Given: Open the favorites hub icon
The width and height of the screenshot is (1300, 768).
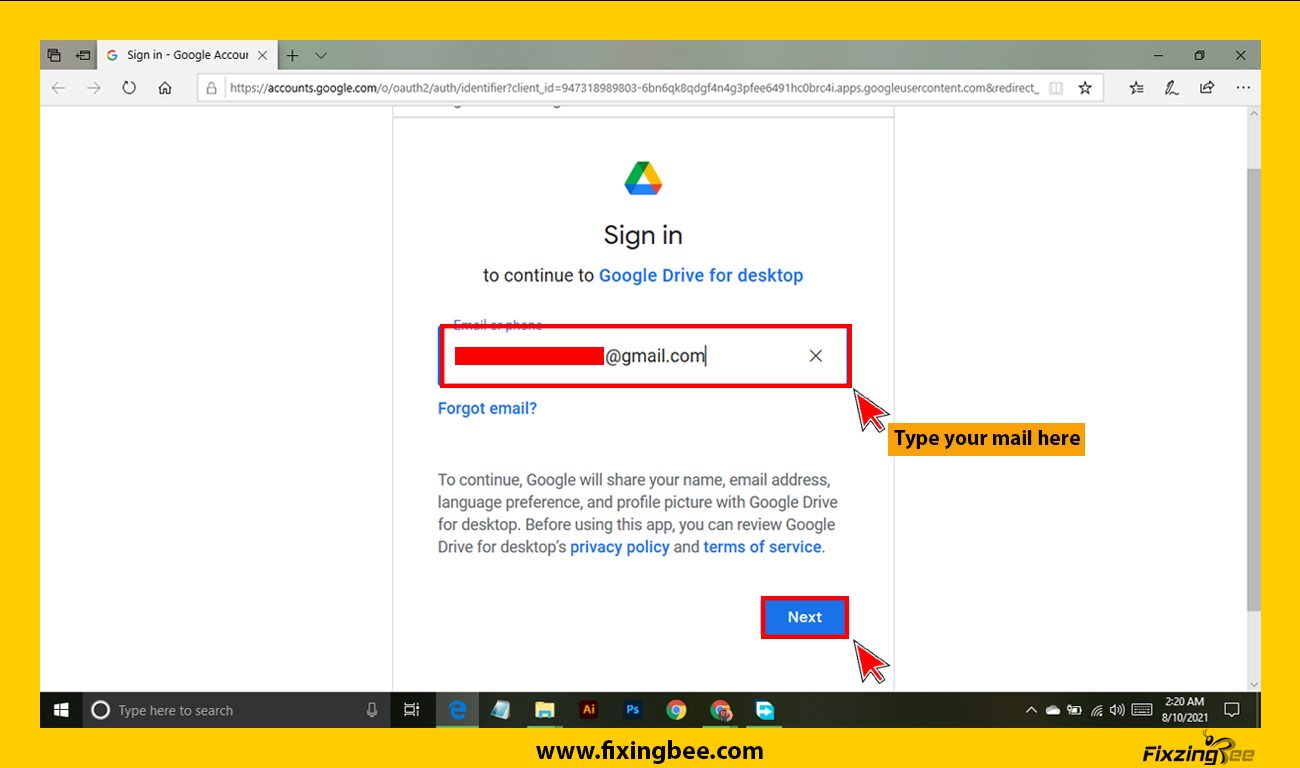Looking at the screenshot, I should click(1136, 88).
